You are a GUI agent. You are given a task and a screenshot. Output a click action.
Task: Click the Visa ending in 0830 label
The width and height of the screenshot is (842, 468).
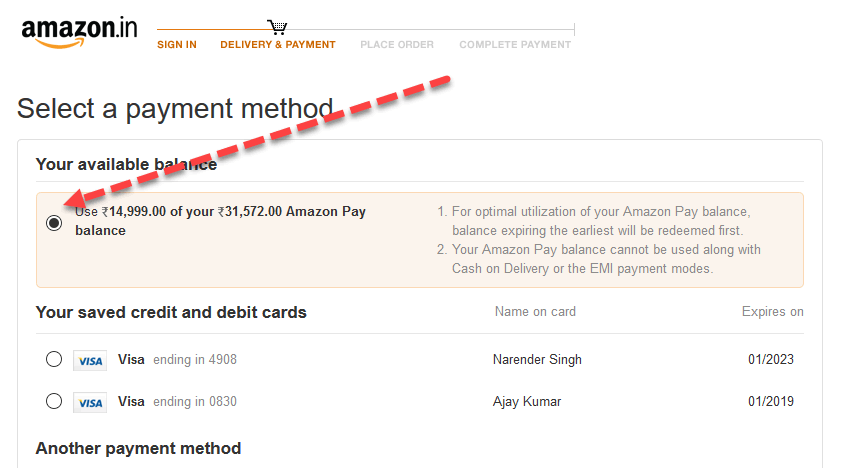[177, 401]
